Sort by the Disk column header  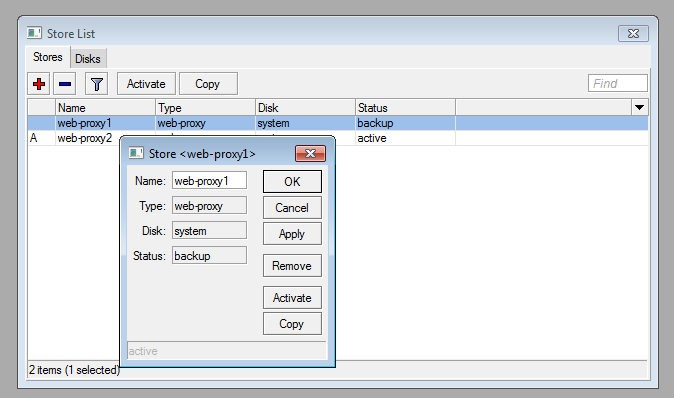click(x=305, y=107)
